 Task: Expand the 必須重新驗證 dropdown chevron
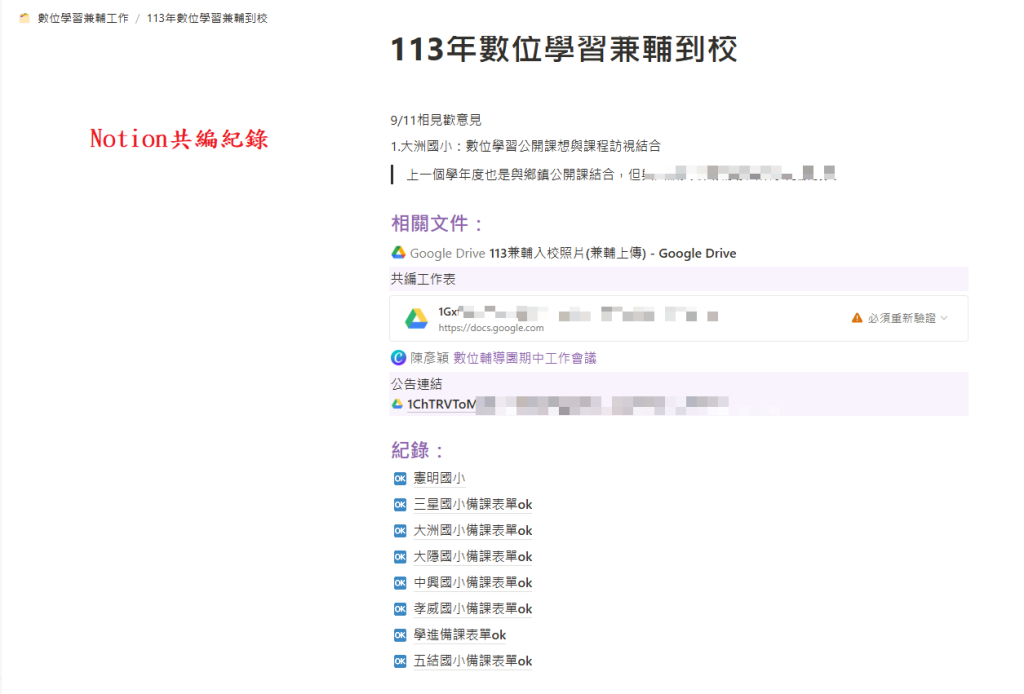[945, 318]
